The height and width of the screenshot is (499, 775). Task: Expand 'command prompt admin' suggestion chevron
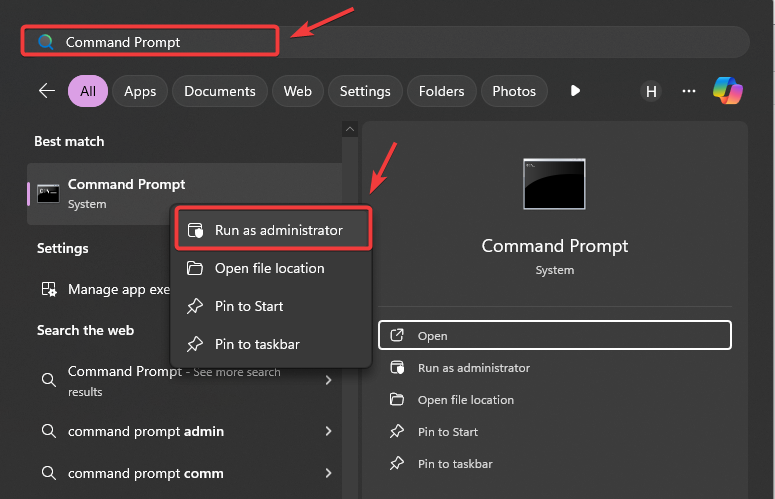click(x=328, y=431)
